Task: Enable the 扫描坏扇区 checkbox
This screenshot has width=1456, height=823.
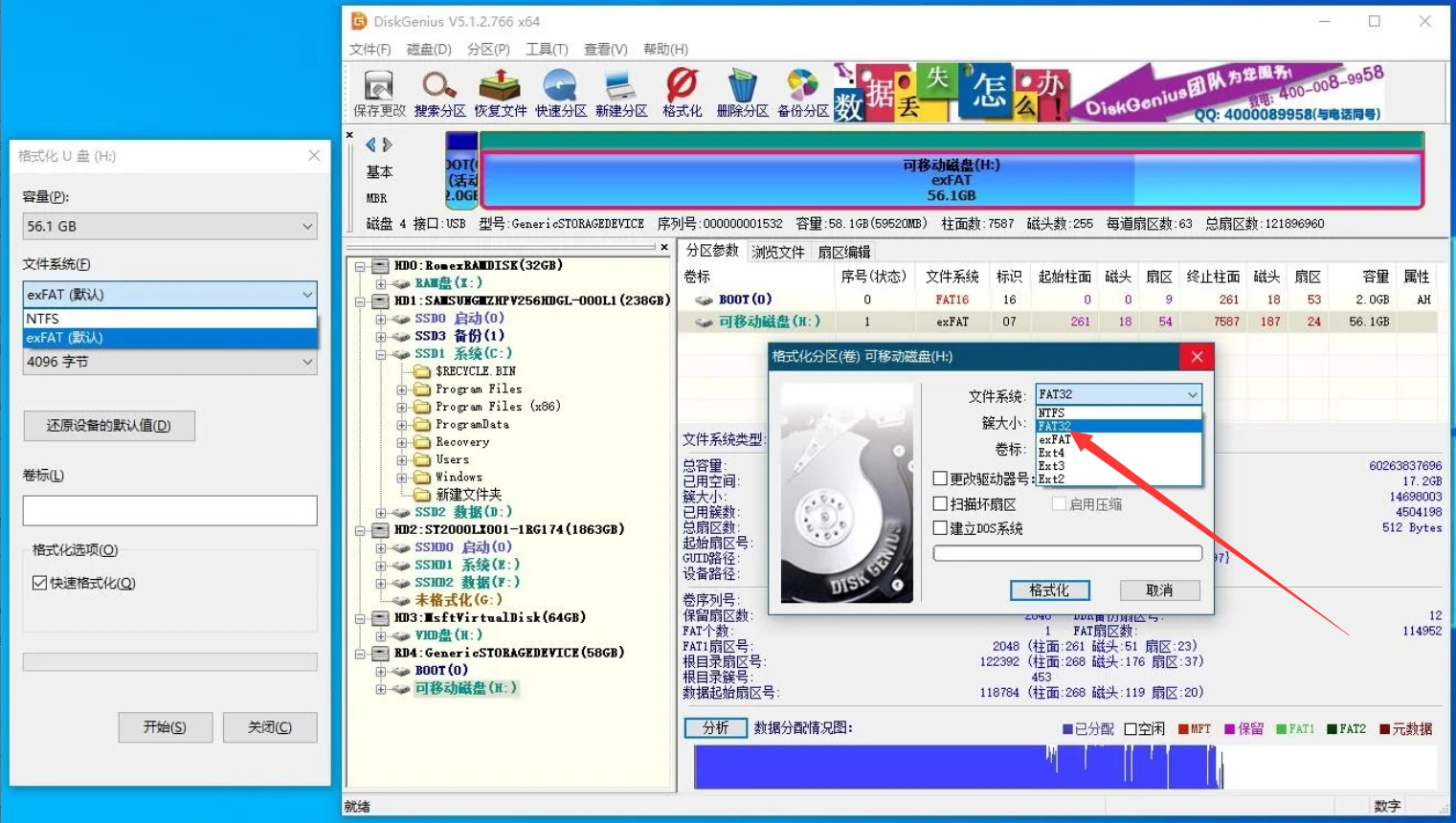Action: pyautogui.click(x=941, y=504)
